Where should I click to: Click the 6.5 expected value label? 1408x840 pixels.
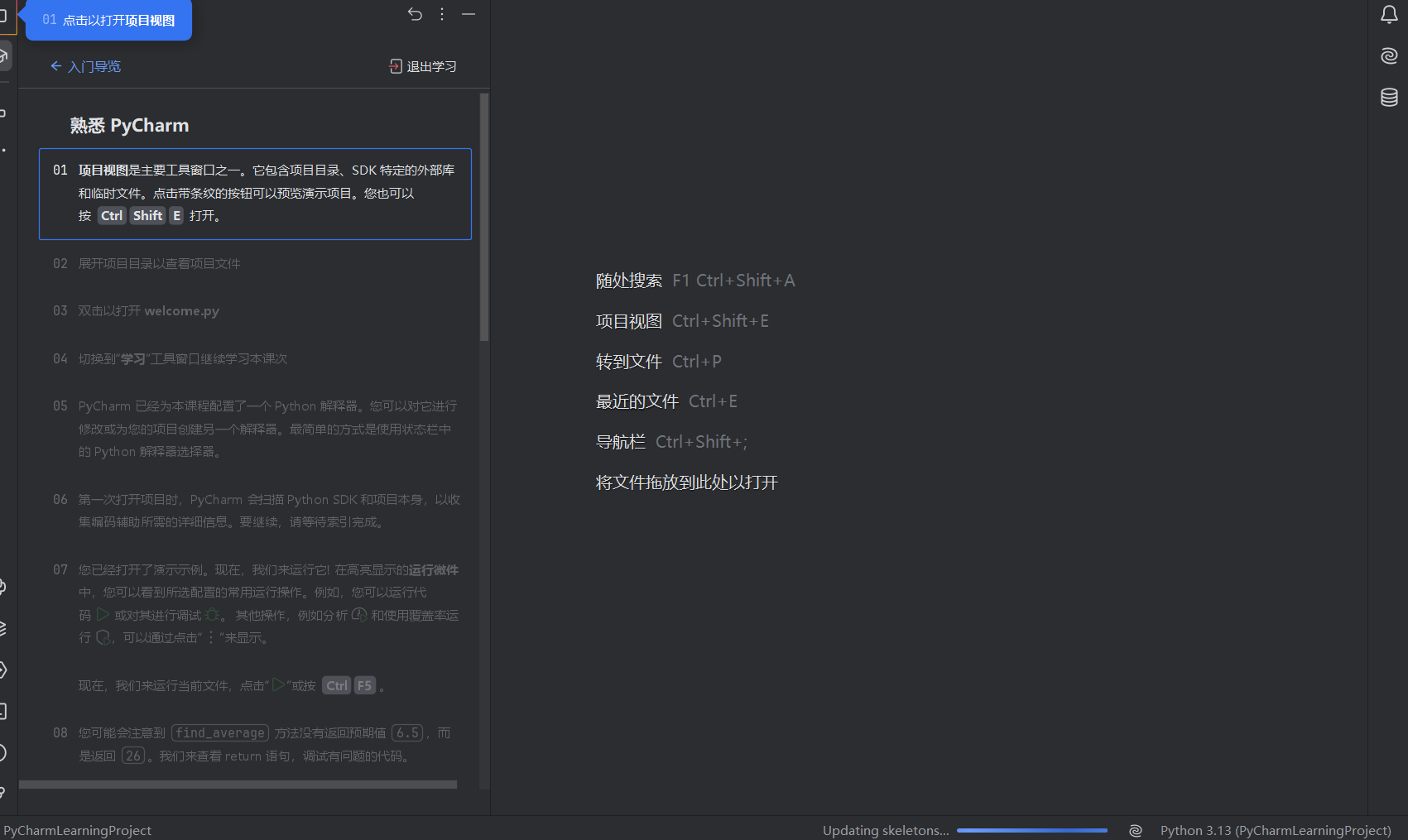pyautogui.click(x=407, y=733)
